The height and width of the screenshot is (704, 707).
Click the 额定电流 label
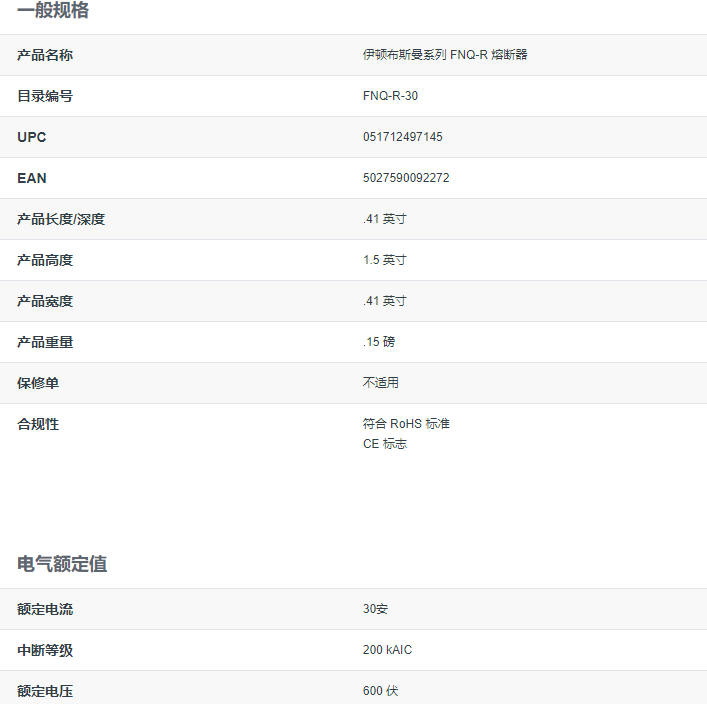[x=45, y=610]
